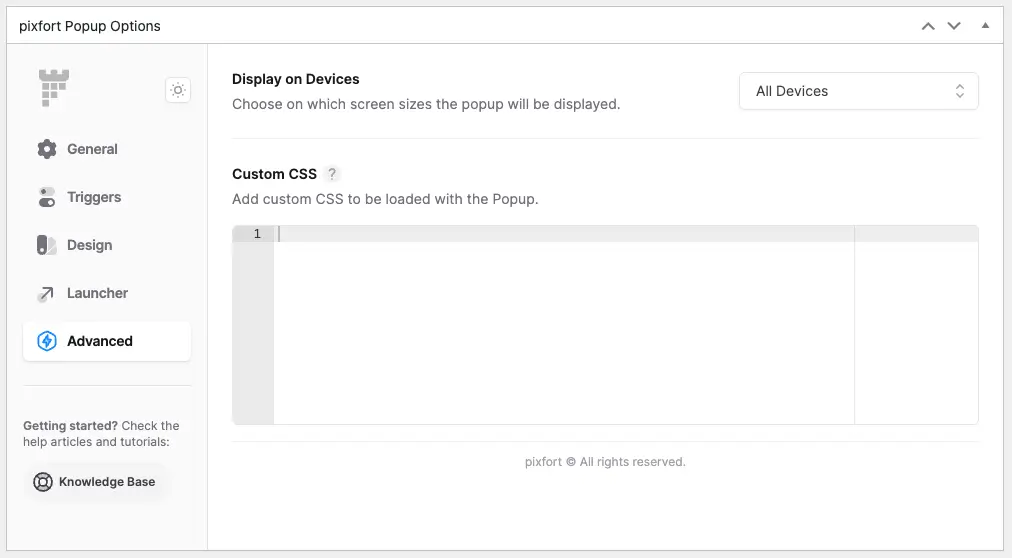Click the Triggers switch icon
Viewport: 1012px width, 558px height.
point(46,197)
